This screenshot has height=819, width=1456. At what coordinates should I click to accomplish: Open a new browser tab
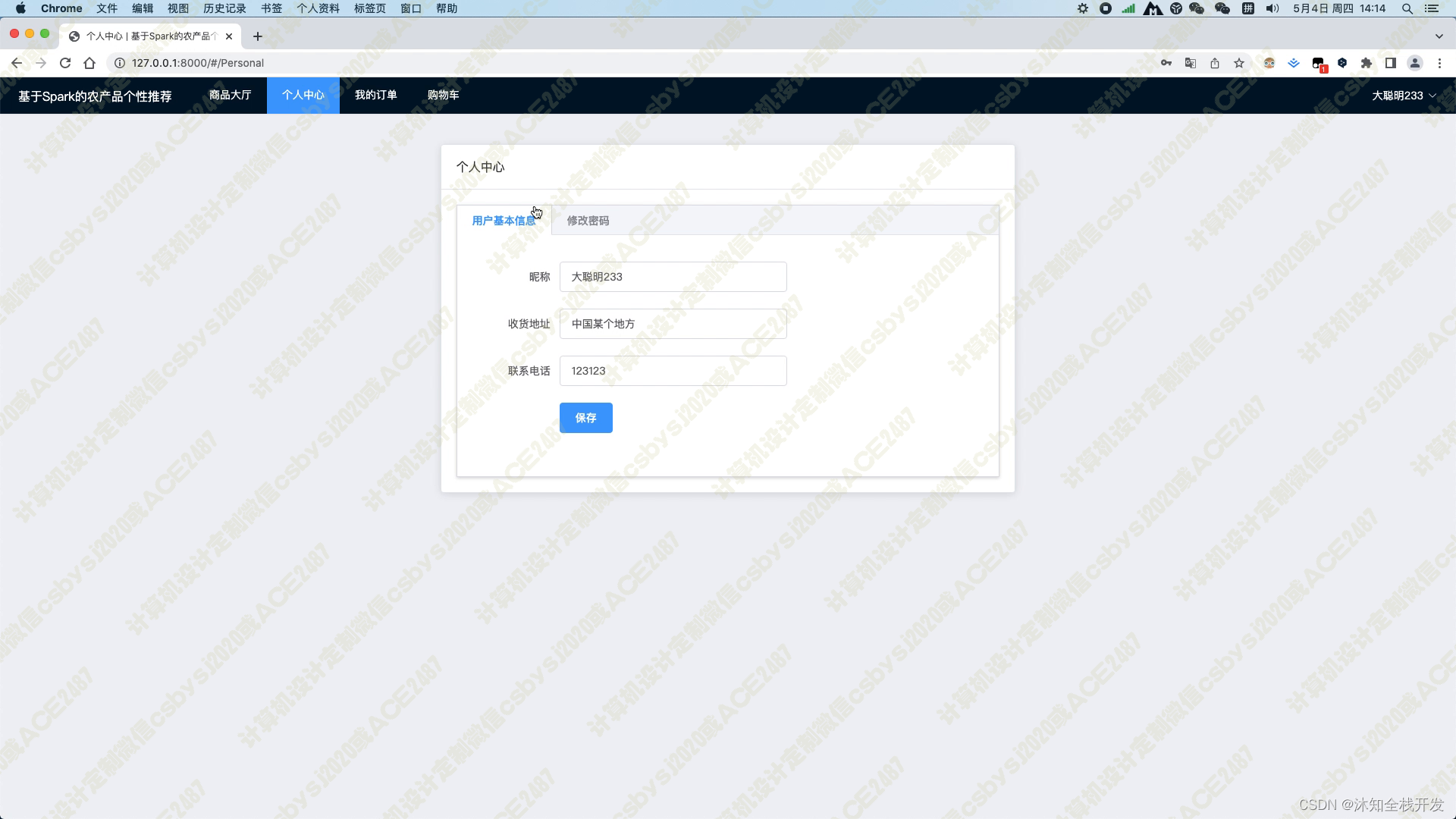pos(258,36)
